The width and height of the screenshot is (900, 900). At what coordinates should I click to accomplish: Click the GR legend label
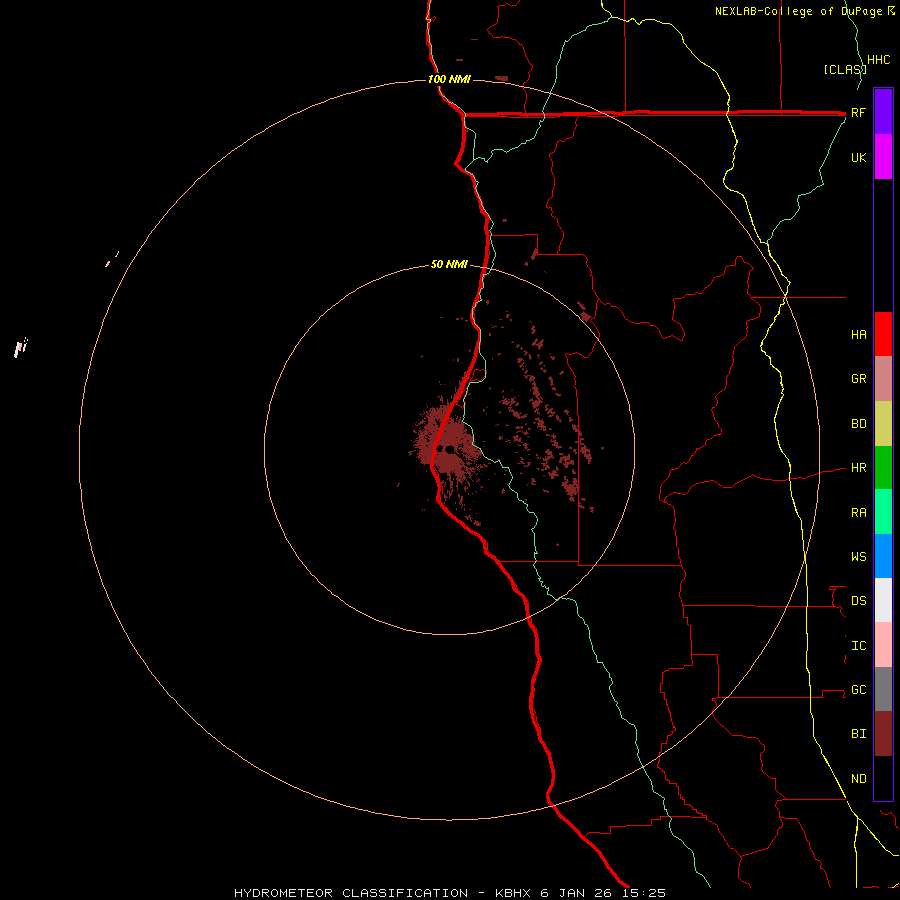tap(858, 379)
